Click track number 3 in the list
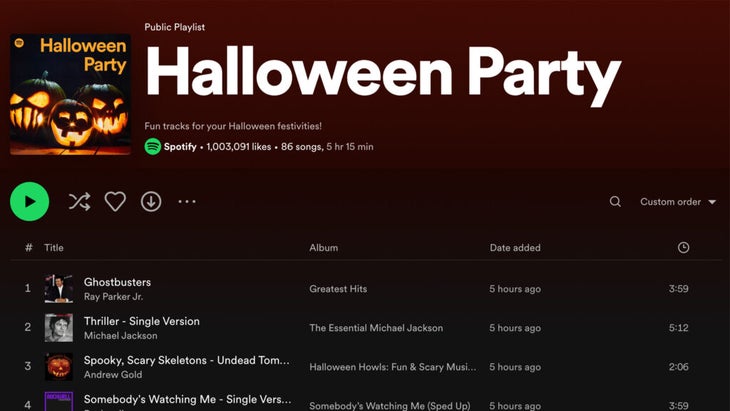Viewport: 730px width, 411px height. click(x=28, y=366)
